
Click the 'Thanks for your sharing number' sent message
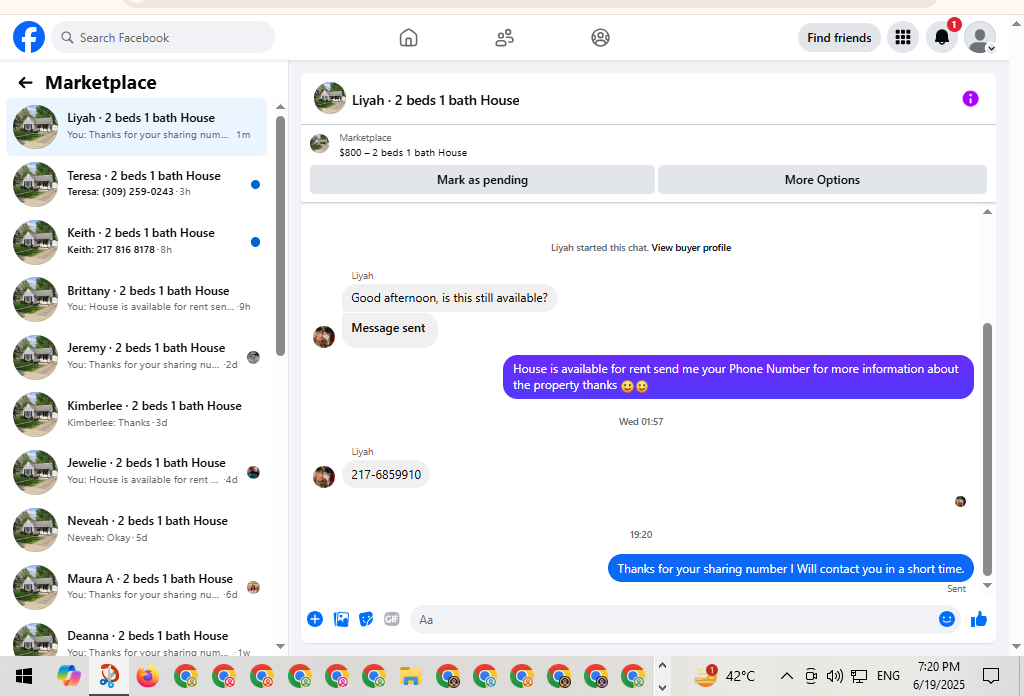tap(790, 569)
